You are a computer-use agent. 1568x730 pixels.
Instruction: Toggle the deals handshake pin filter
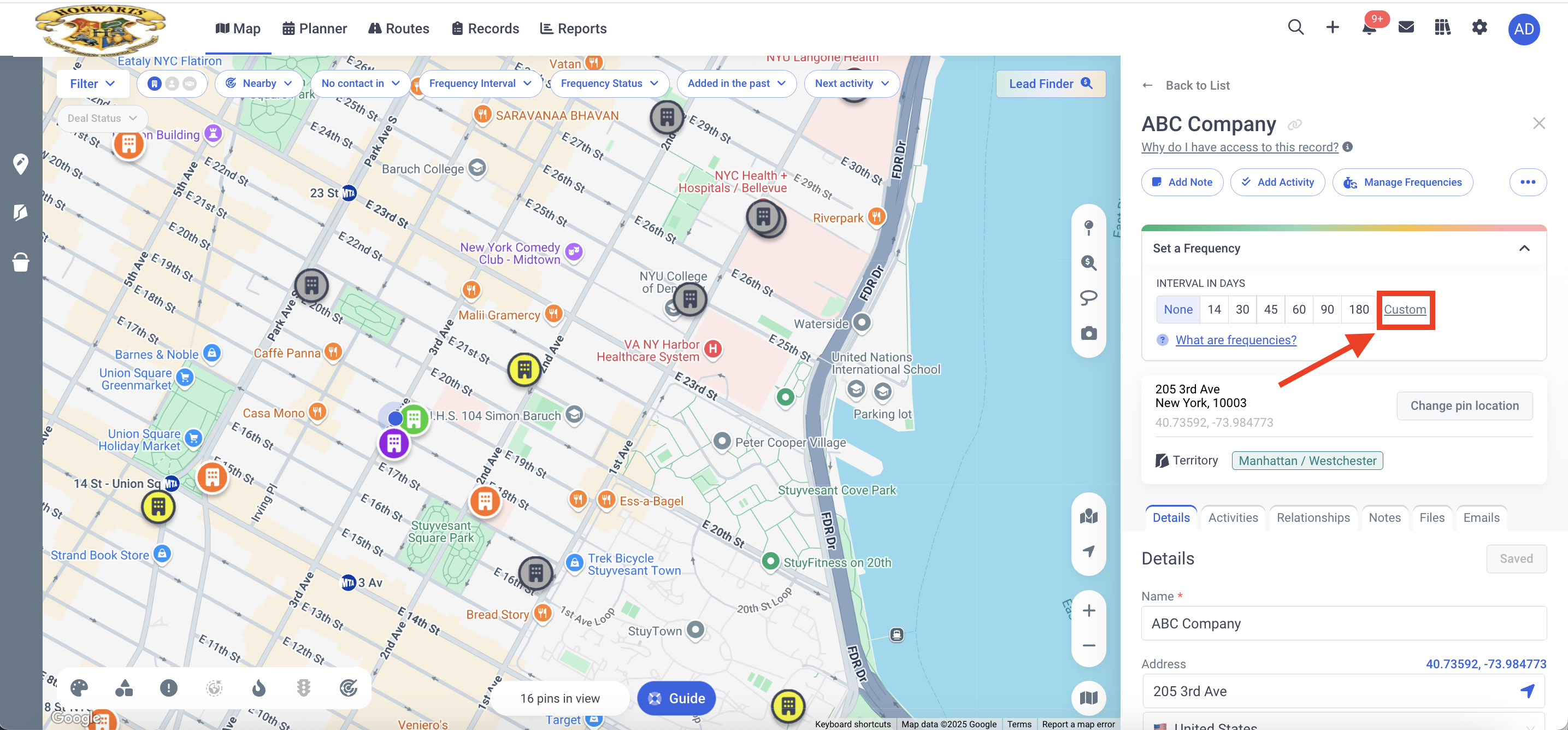[x=190, y=84]
